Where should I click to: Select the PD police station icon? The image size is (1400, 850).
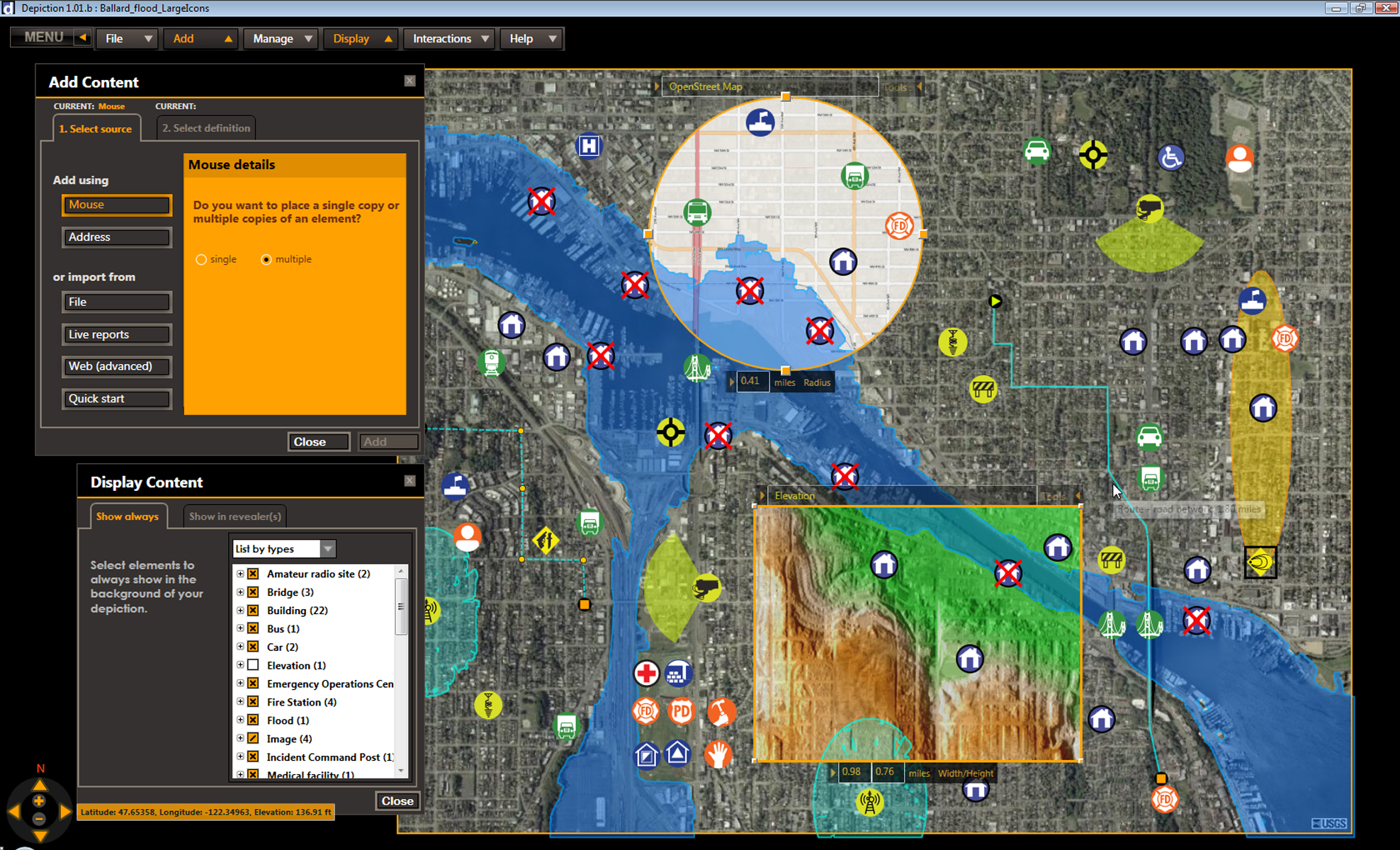[681, 710]
